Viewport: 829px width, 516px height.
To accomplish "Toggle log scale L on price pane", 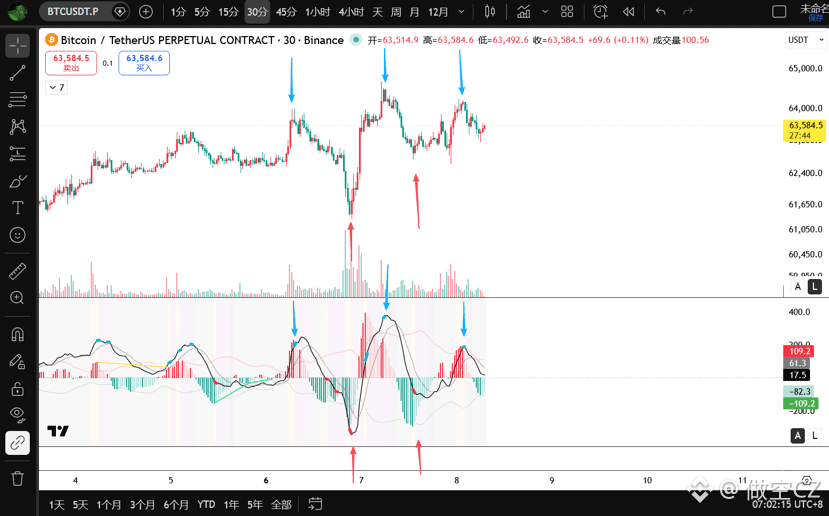I will pyautogui.click(x=815, y=287).
